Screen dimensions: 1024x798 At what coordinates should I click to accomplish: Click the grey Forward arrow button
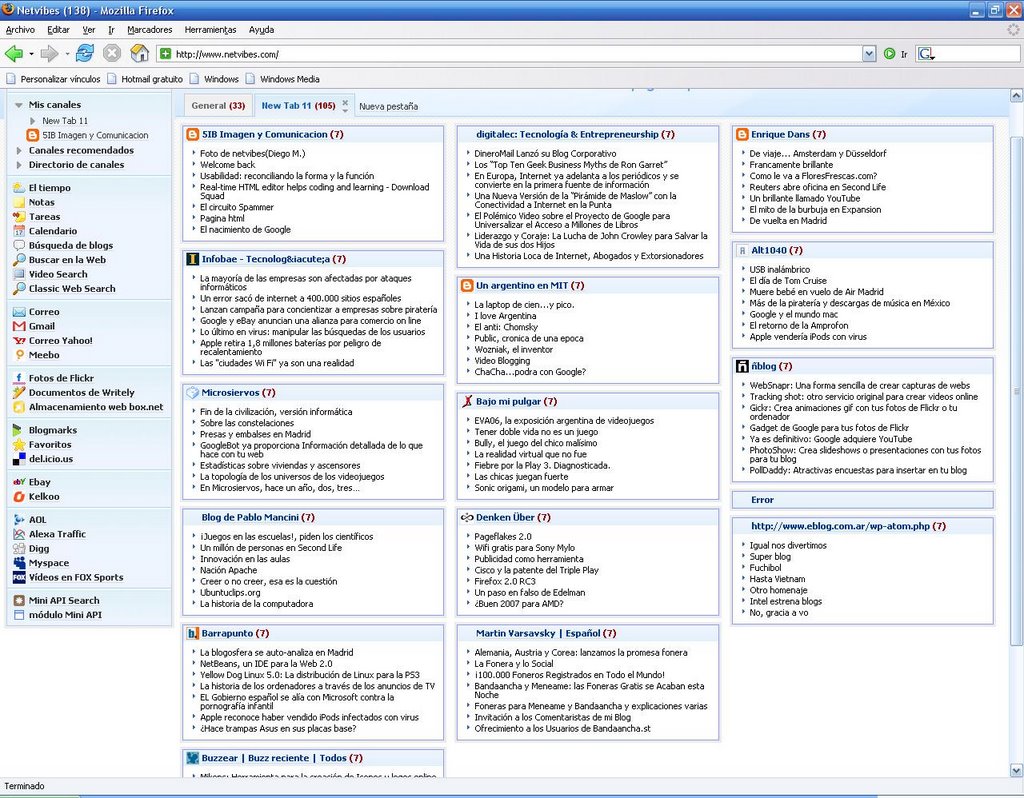click(x=49, y=54)
